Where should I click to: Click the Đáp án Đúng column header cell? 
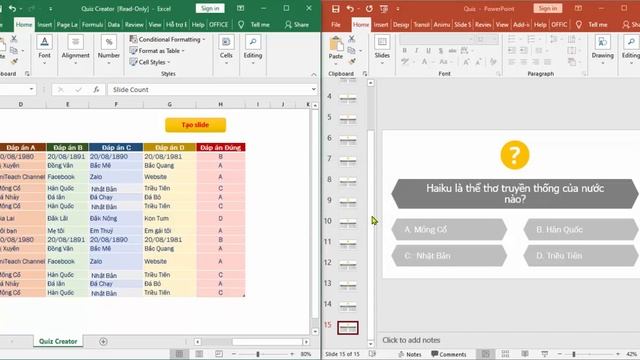tap(220, 147)
